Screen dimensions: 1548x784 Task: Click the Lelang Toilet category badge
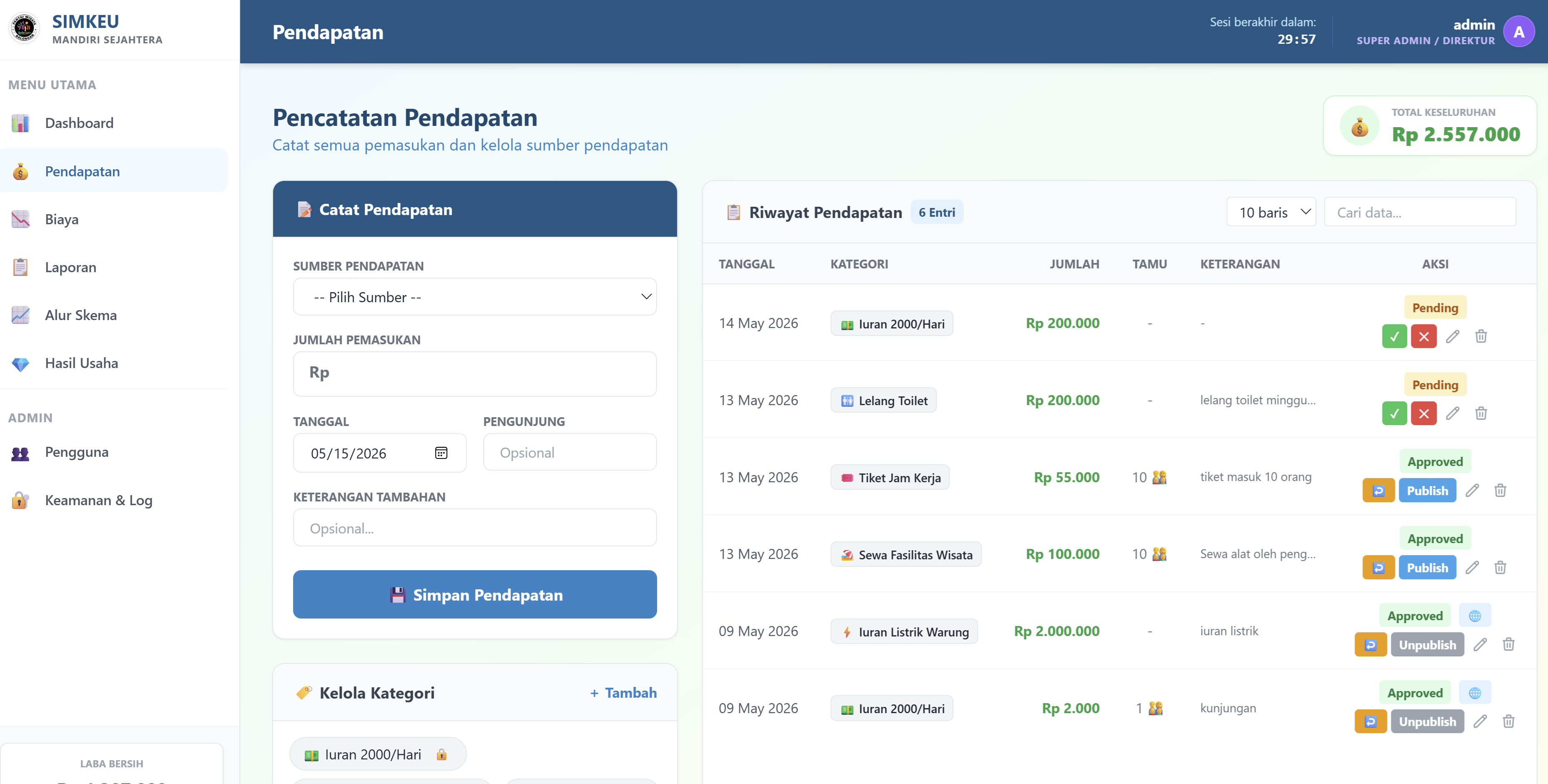[x=883, y=401]
